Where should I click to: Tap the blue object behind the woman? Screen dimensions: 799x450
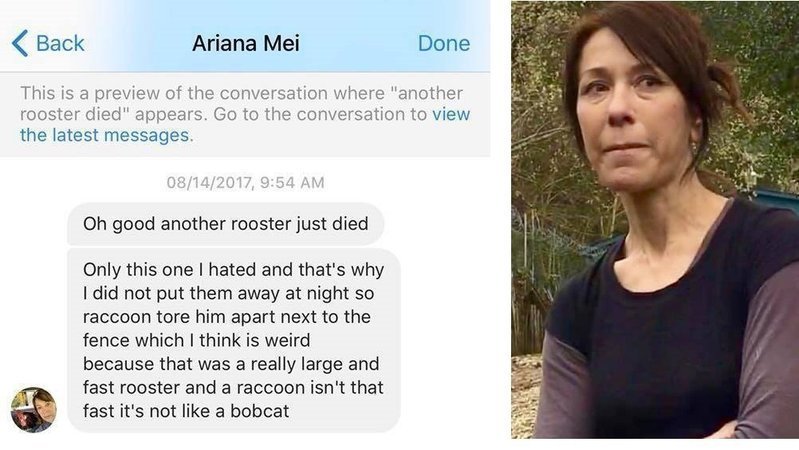tap(776, 200)
